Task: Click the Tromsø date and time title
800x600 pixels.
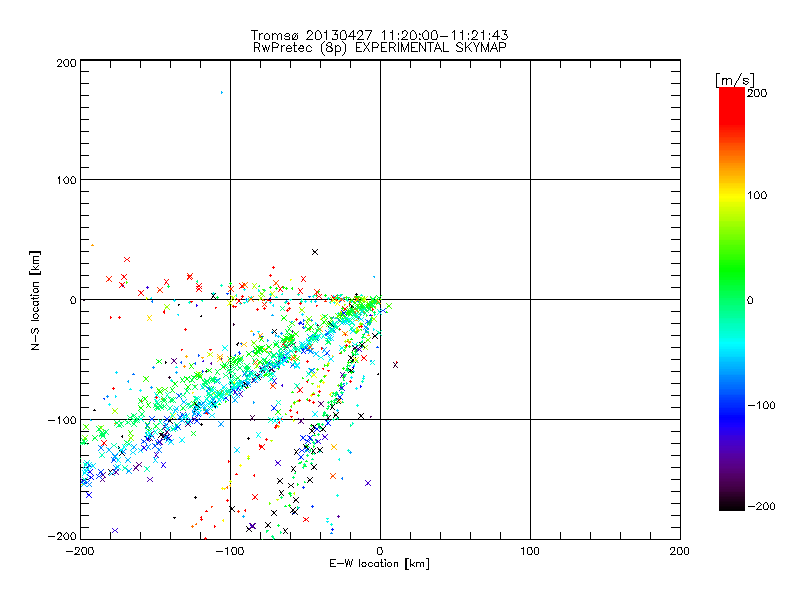Action: (x=379, y=35)
